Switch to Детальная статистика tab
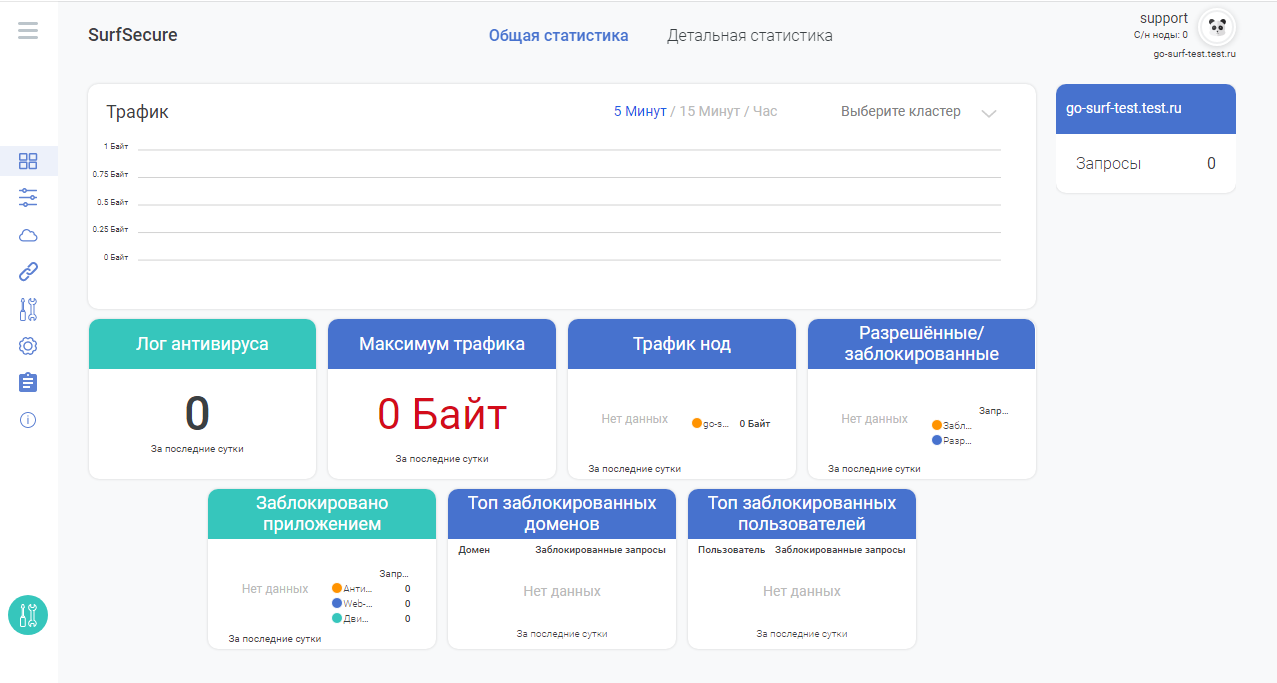This screenshot has width=1277, height=683. pos(750,35)
